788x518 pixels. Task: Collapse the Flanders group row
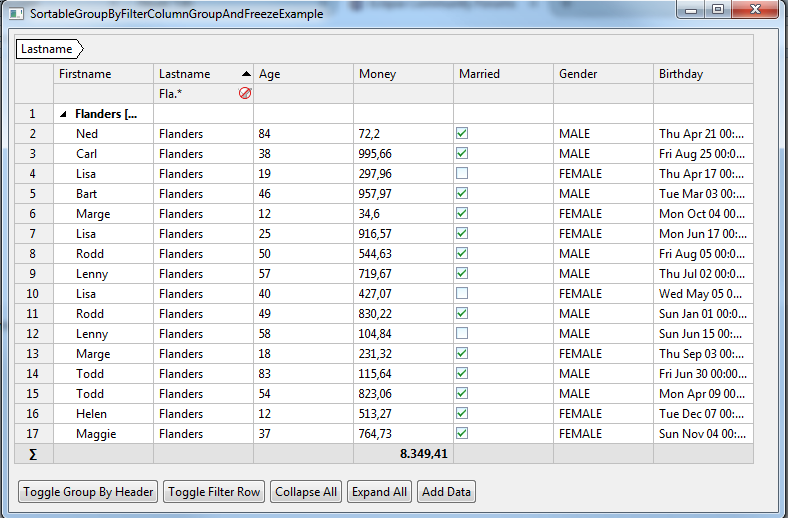click(63, 114)
